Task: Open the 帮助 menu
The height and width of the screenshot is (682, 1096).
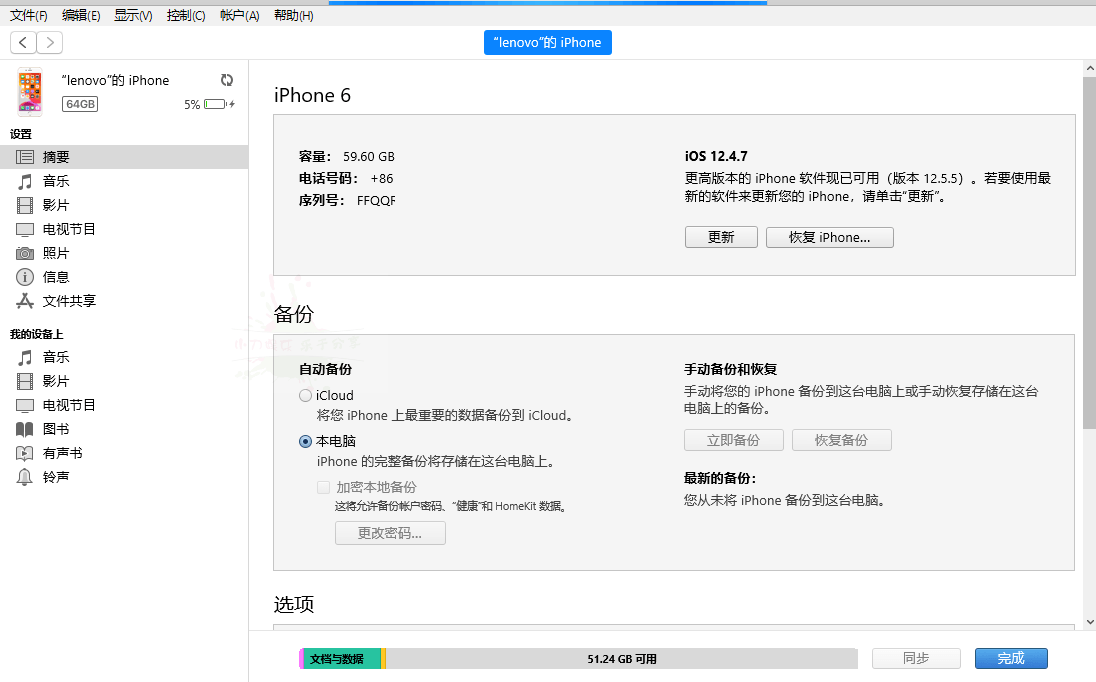Action: (x=292, y=15)
